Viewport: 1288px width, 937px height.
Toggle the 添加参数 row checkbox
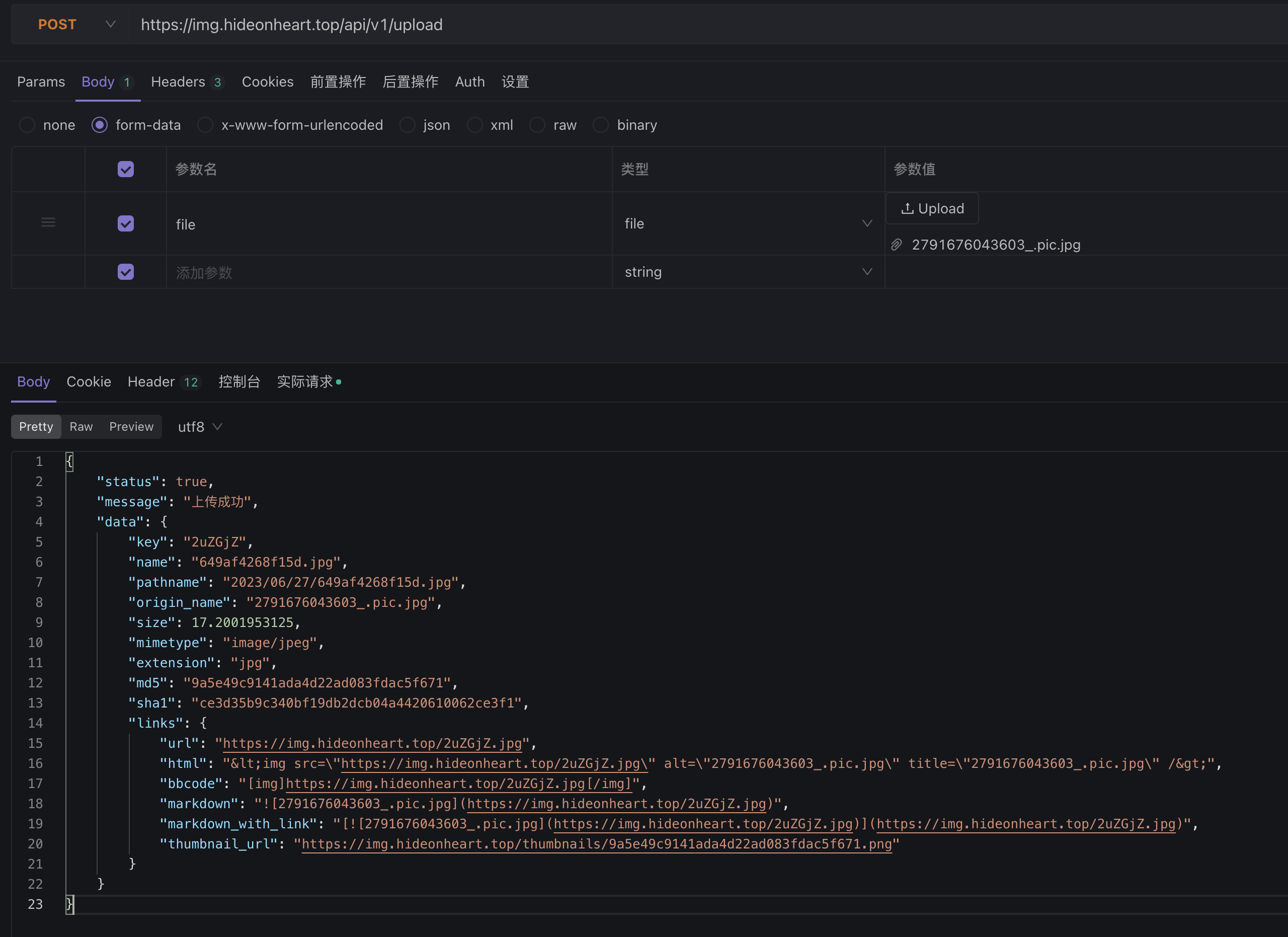[125, 271]
